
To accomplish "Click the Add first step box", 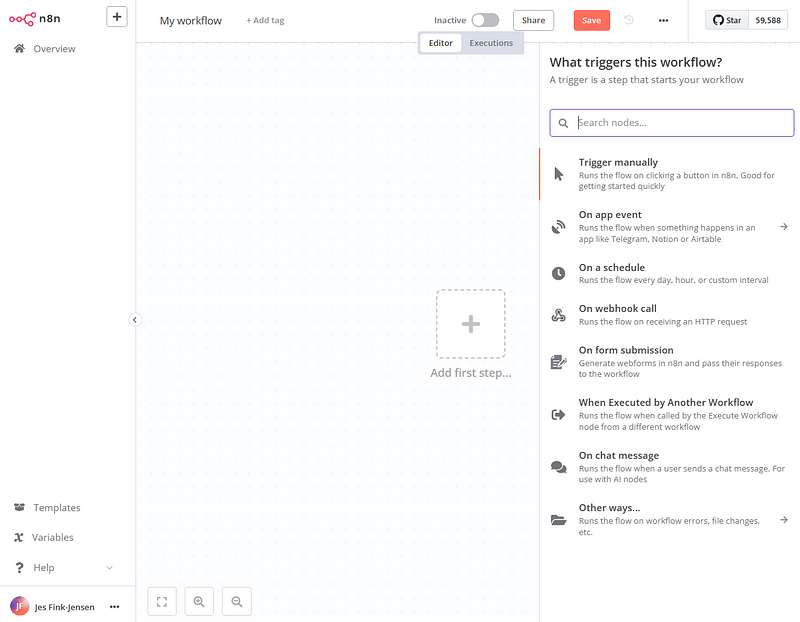I will 470,324.
